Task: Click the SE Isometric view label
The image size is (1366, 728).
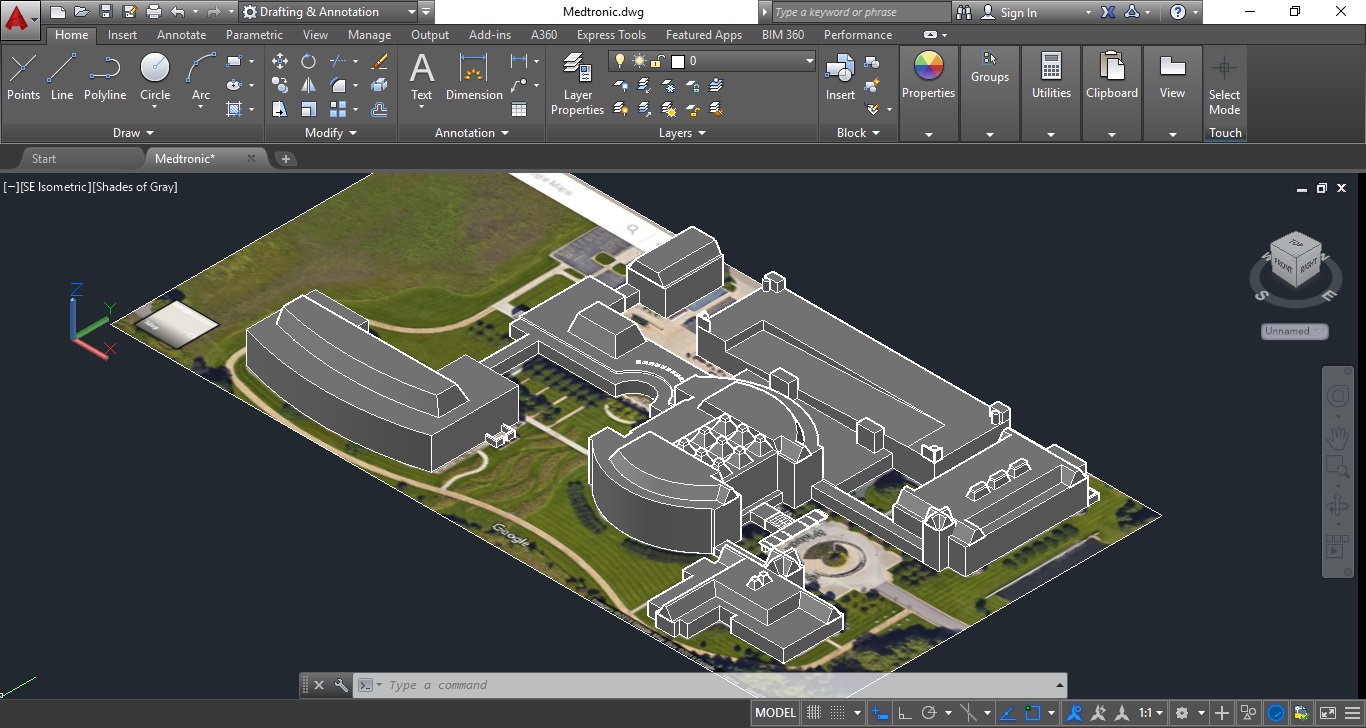Action: 56,187
